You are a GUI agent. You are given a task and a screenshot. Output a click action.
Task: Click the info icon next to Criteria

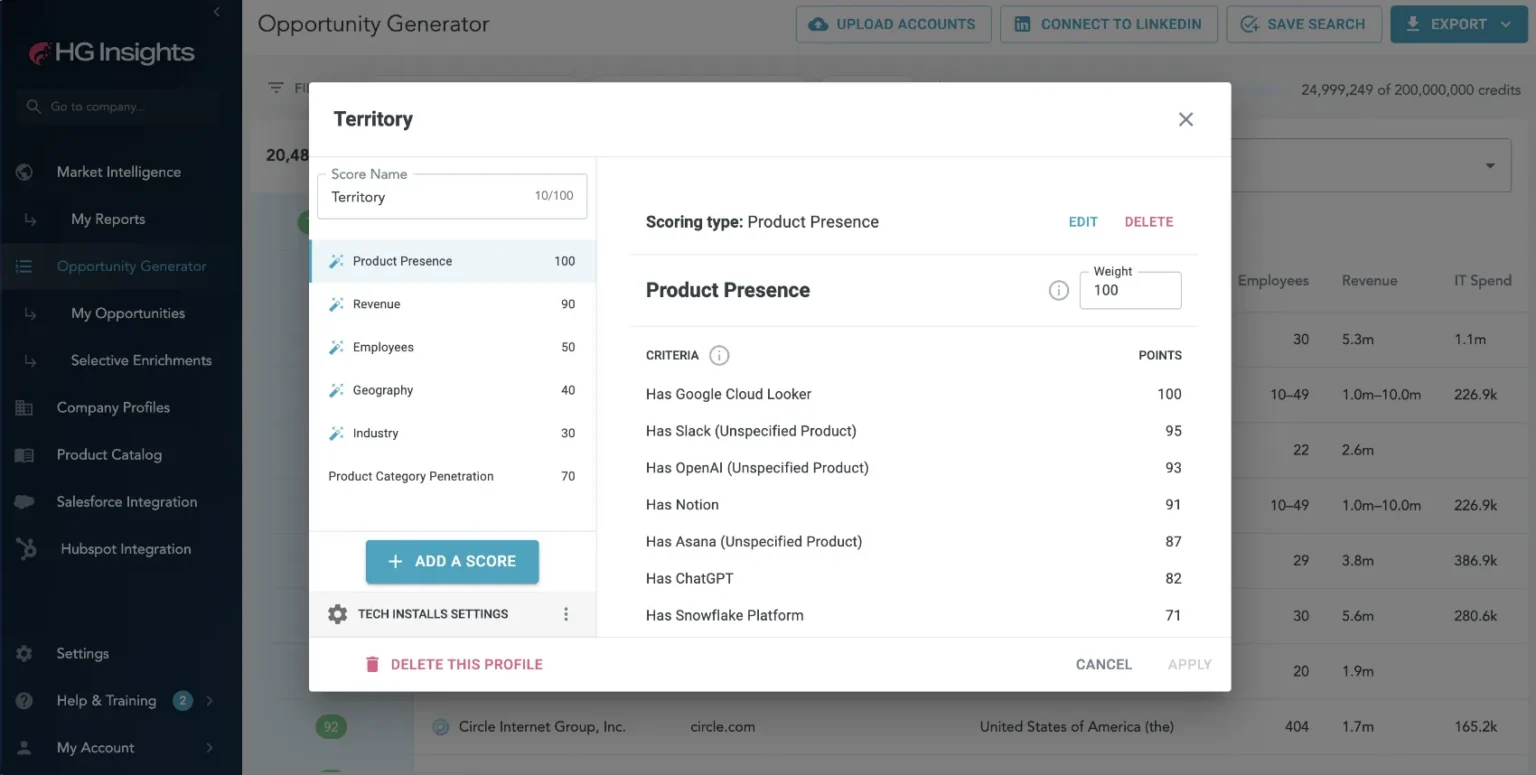point(719,355)
